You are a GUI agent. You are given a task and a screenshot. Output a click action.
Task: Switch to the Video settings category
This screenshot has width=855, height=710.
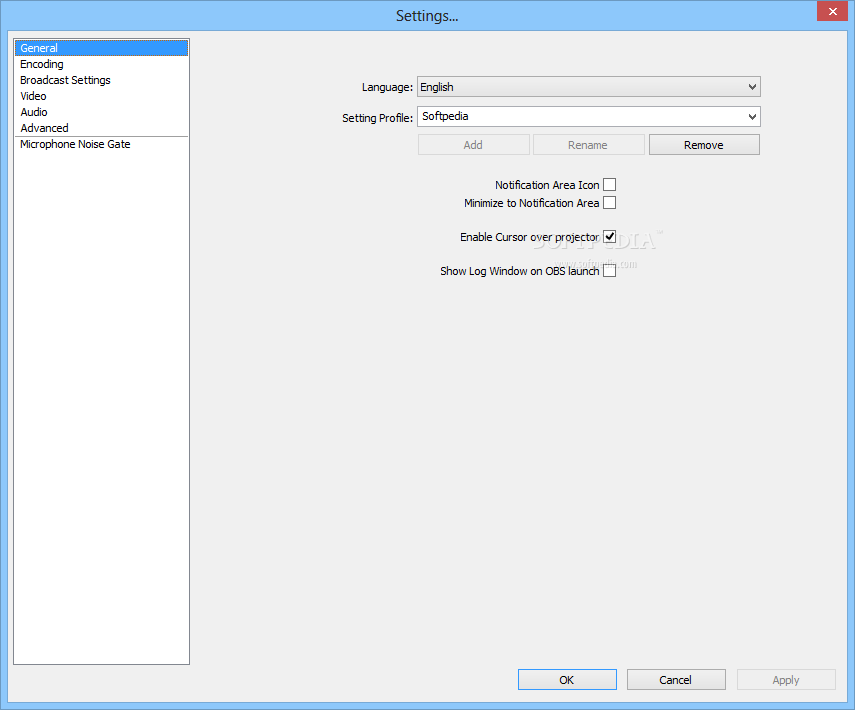point(101,96)
